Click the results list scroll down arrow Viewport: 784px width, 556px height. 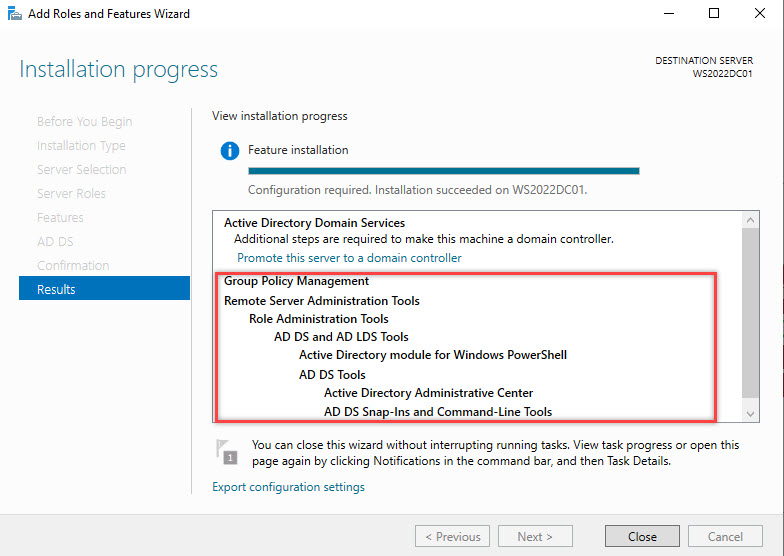tap(750, 414)
